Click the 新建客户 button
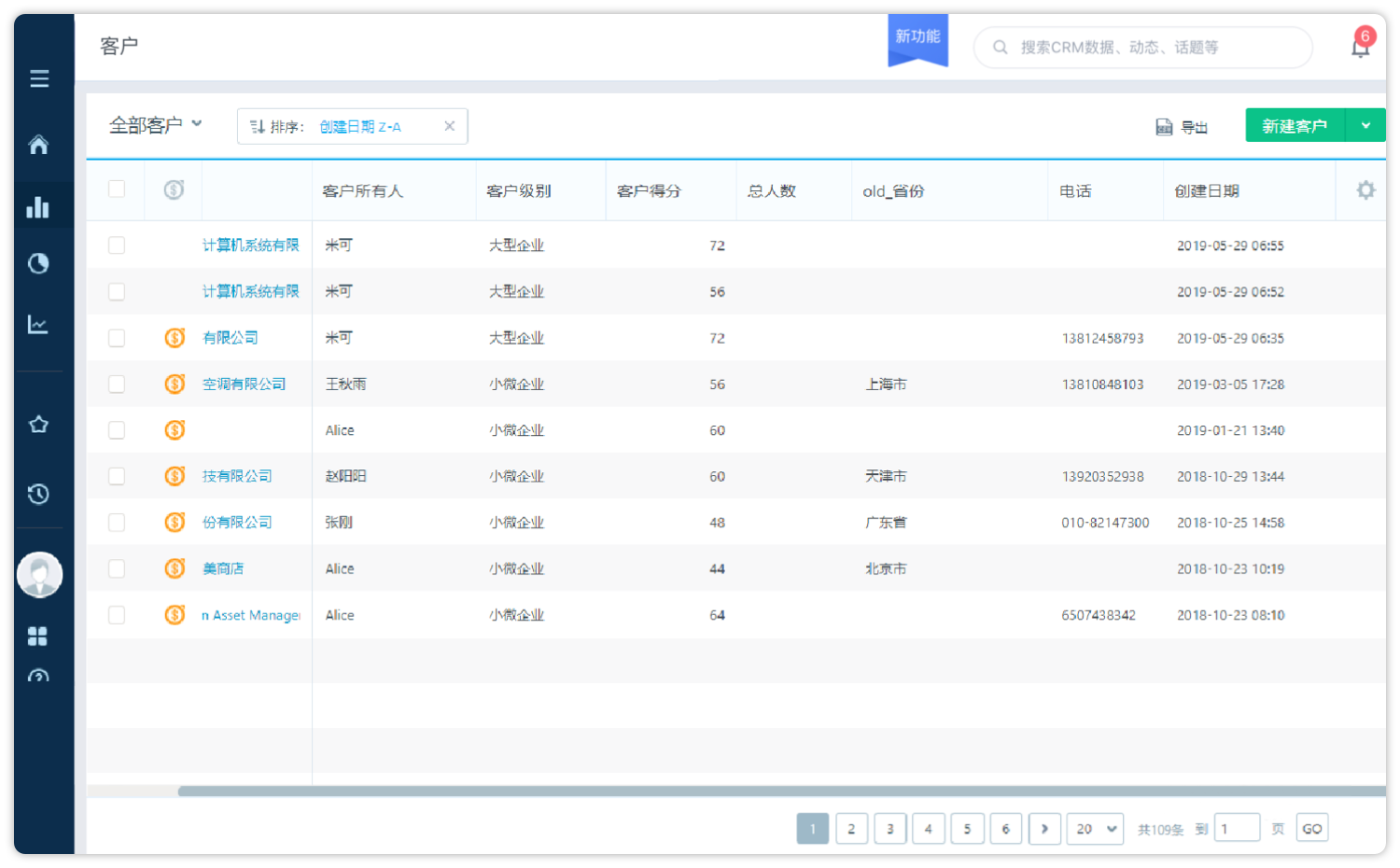The image size is (1400, 868). 1295,126
